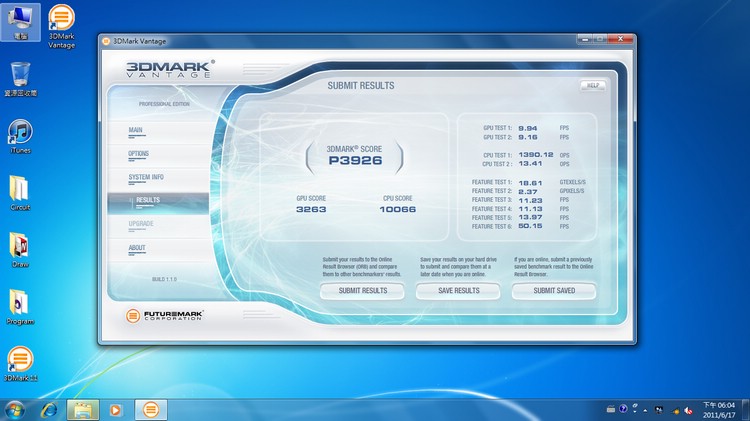The width and height of the screenshot is (750, 421).
Task: Open the 3DMark Vantage desktop shortcut
Action: (x=61, y=26)
